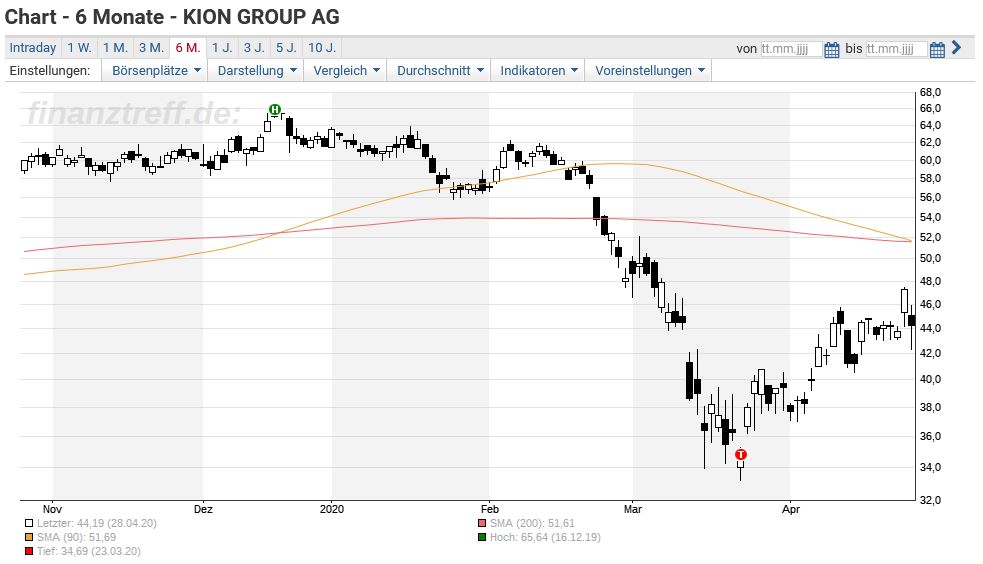
Task: Click 'Hoch: 65,64 (16.12.19)' legend text
Action: click(545, 537)
